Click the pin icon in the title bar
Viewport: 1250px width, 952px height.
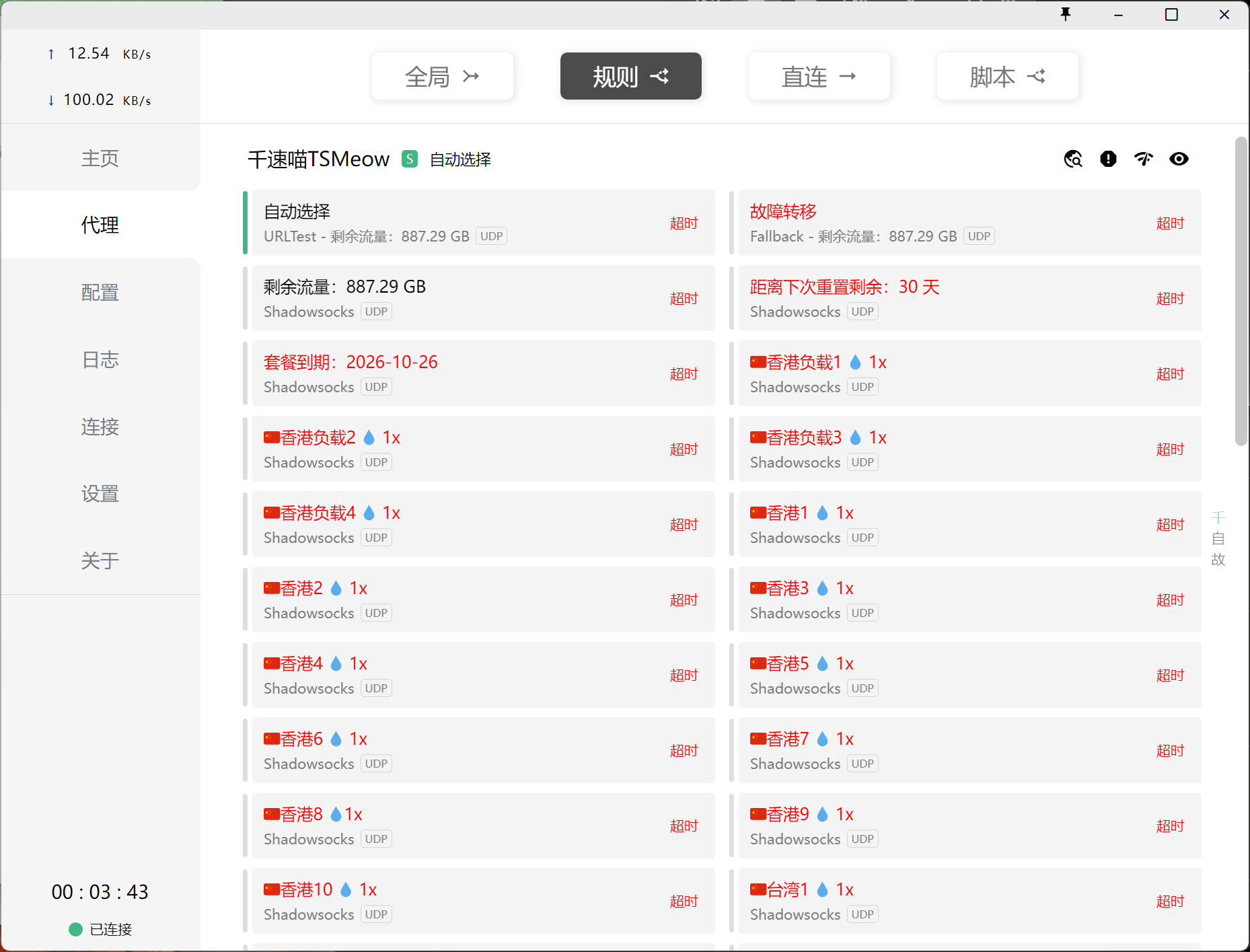tap(1066, 14)
